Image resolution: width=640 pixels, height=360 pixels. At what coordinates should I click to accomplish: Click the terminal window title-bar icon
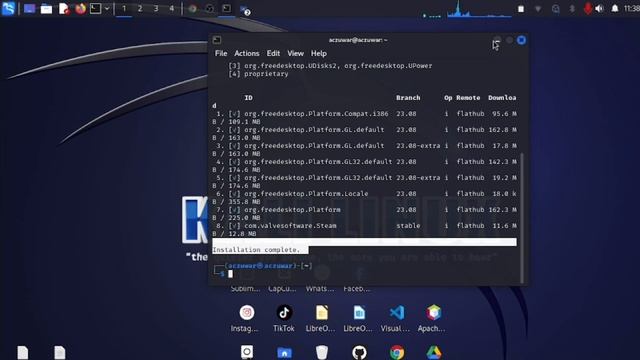tap(217, 40)
